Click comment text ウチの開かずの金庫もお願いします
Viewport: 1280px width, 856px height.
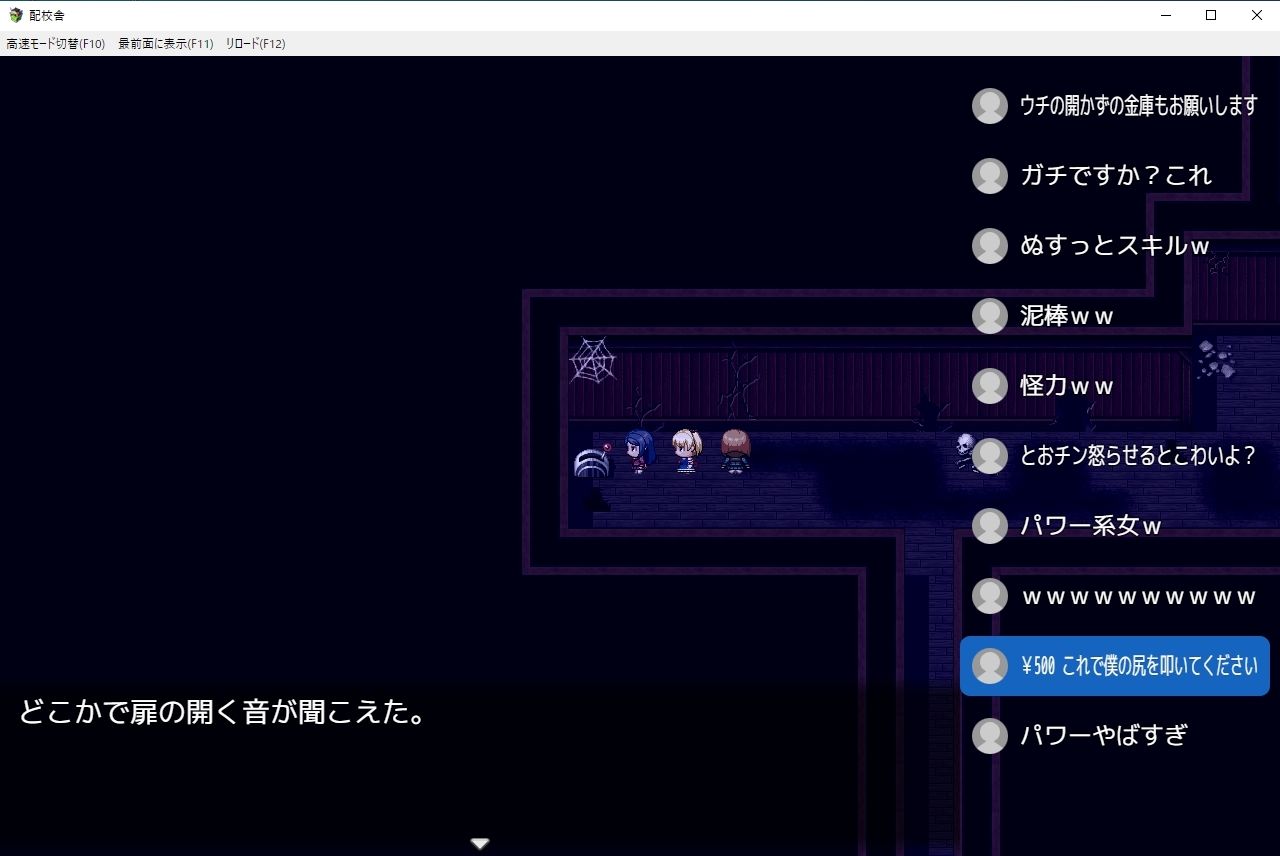click(1138, 106)
